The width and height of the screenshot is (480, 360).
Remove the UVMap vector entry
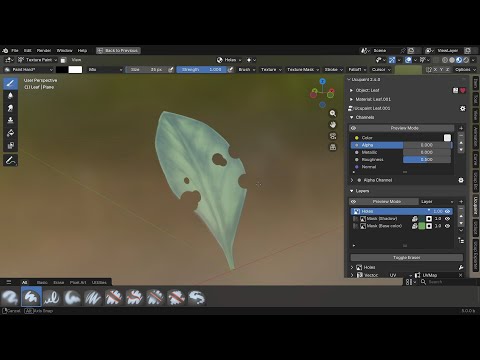click(x=461, y=275)
